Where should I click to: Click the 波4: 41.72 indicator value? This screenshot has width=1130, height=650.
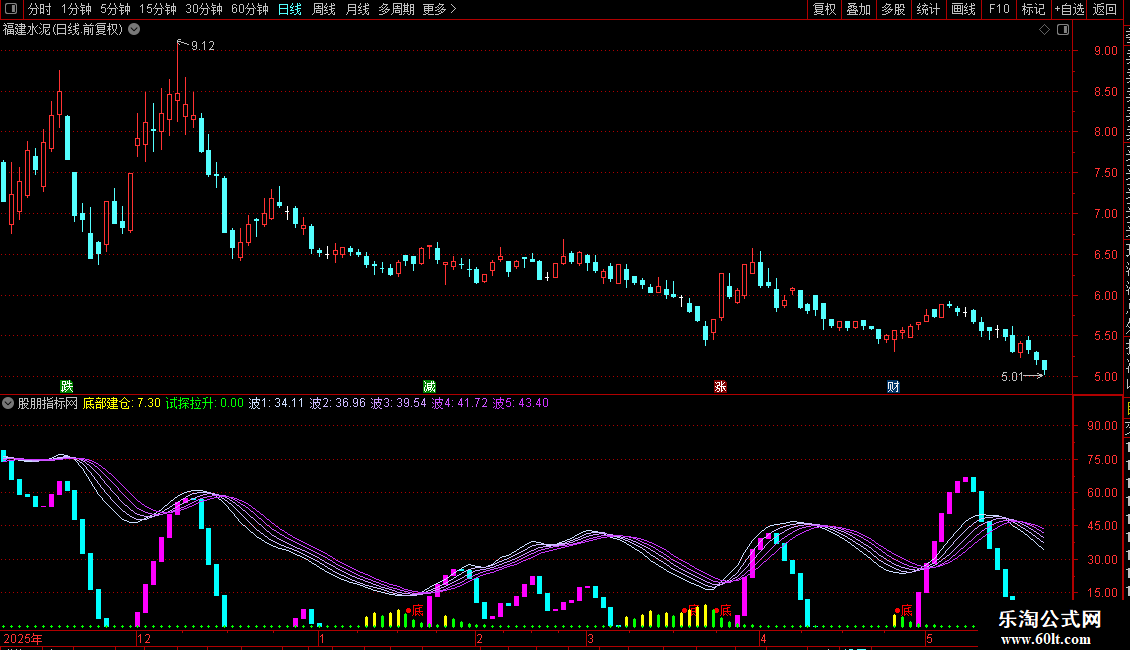pyautogui.click(x=460, y=404)
